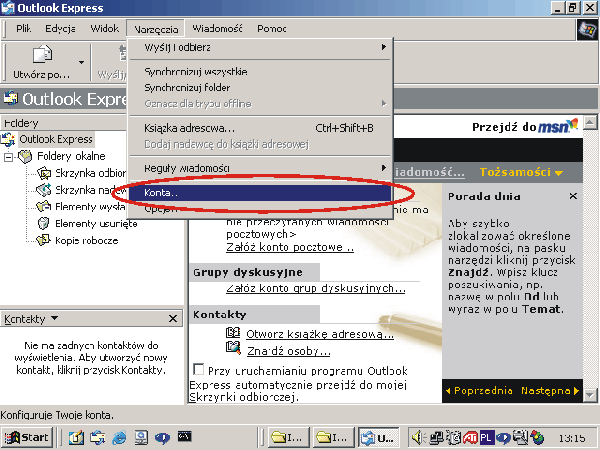Close the Porada dnia tip panel

click(x=572, y=197)
